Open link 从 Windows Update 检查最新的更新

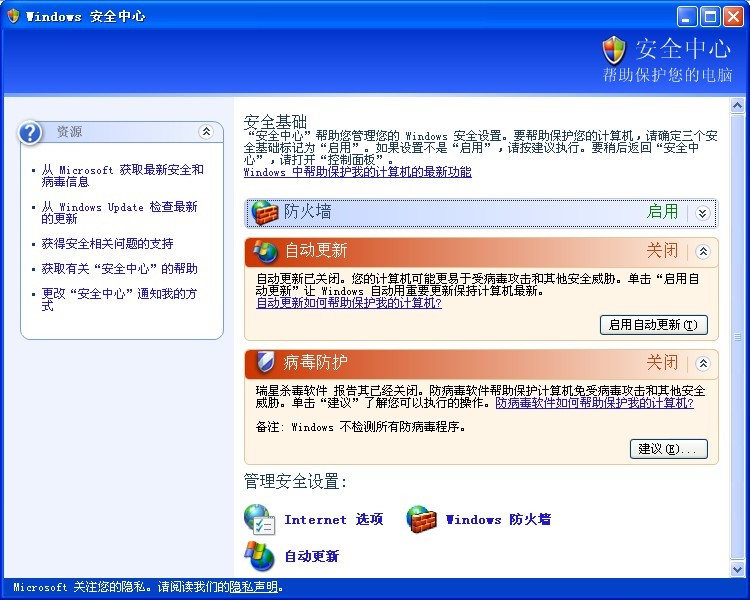(x=119, y=213)
